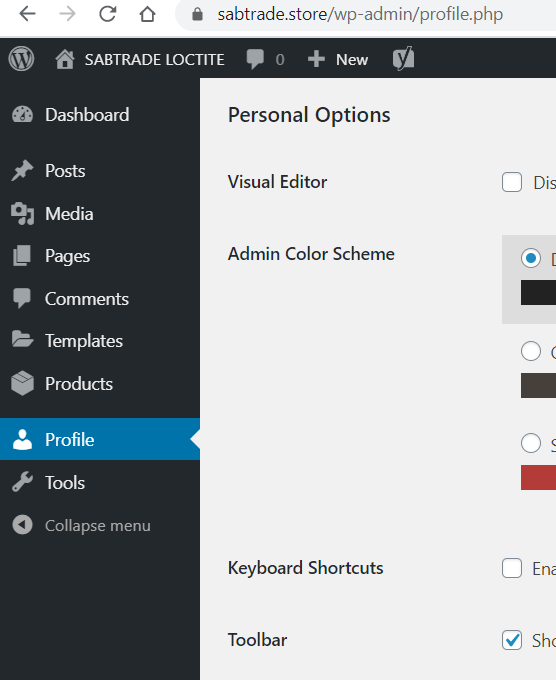Open the New content link
Screen dimensions: 556x680
[352, 60]
